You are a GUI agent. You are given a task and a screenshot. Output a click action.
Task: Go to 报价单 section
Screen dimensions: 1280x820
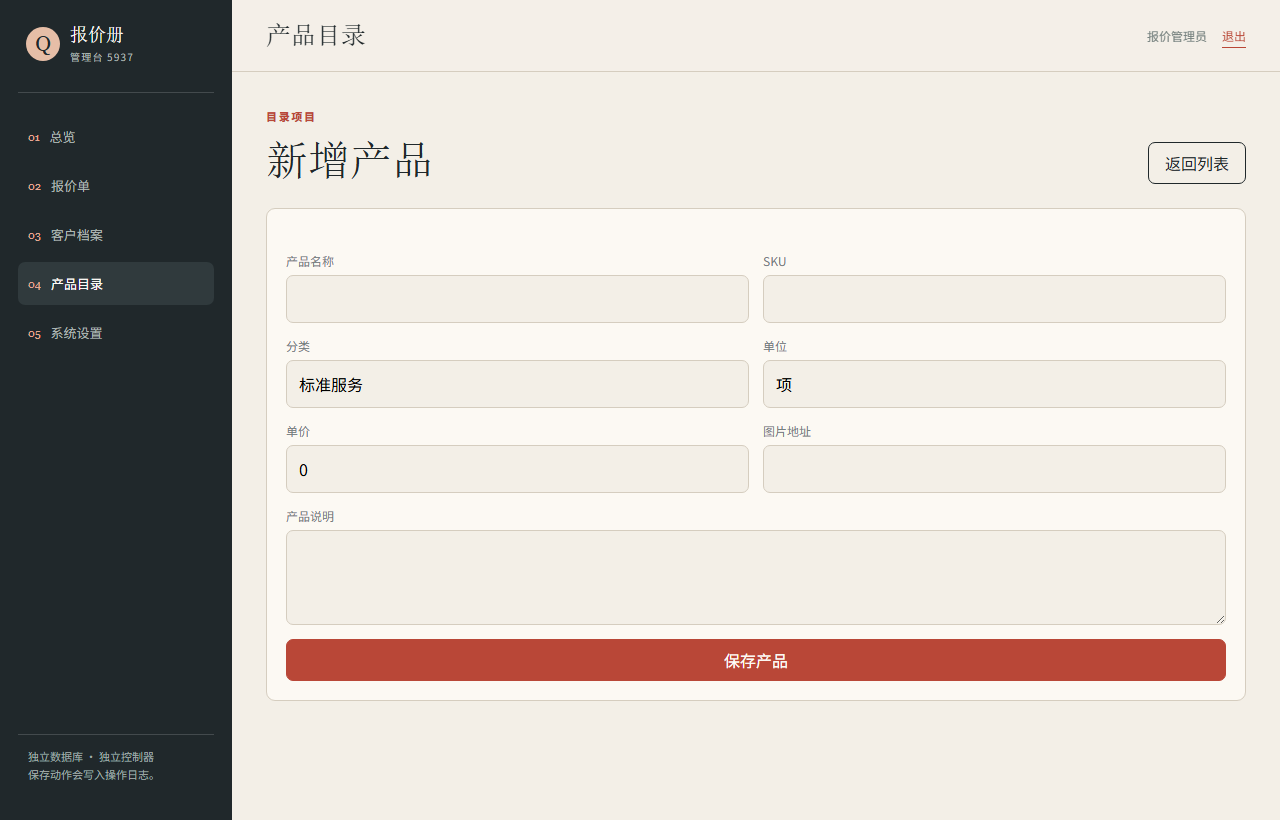(116, 186)
